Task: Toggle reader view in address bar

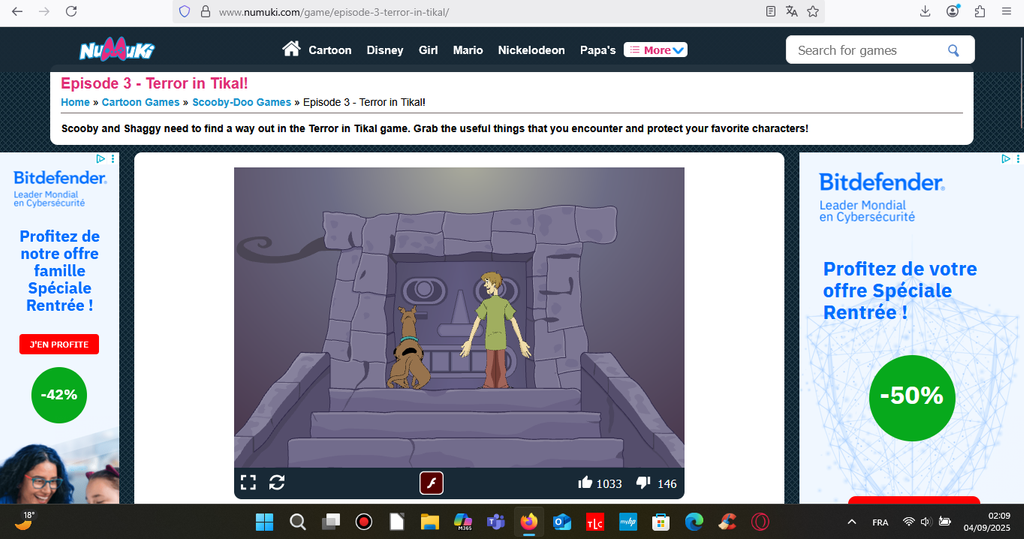Action: [x=770, y=12]
